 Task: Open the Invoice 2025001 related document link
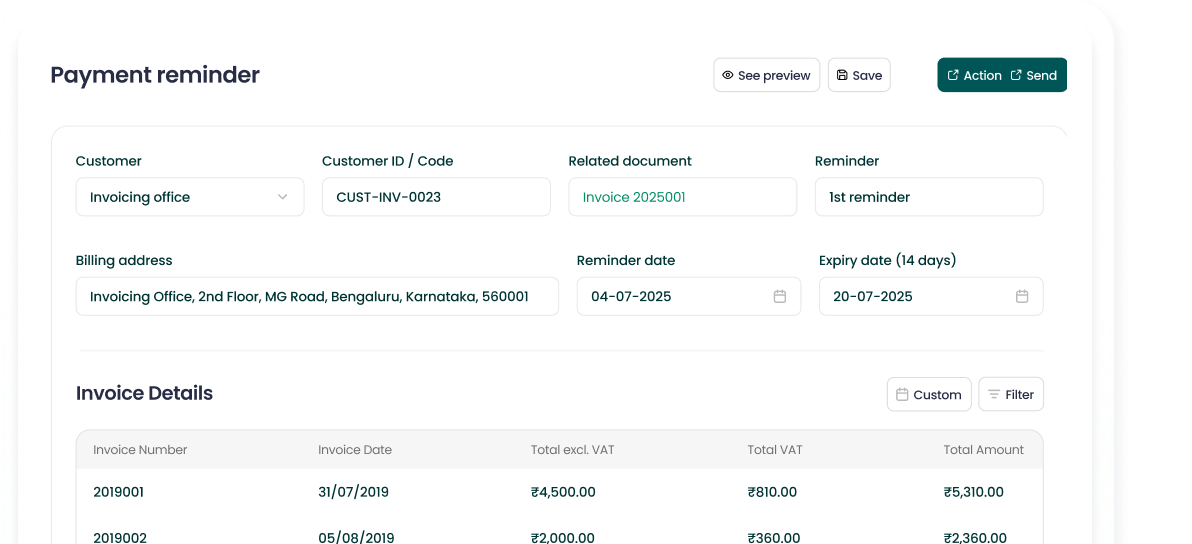634,197
